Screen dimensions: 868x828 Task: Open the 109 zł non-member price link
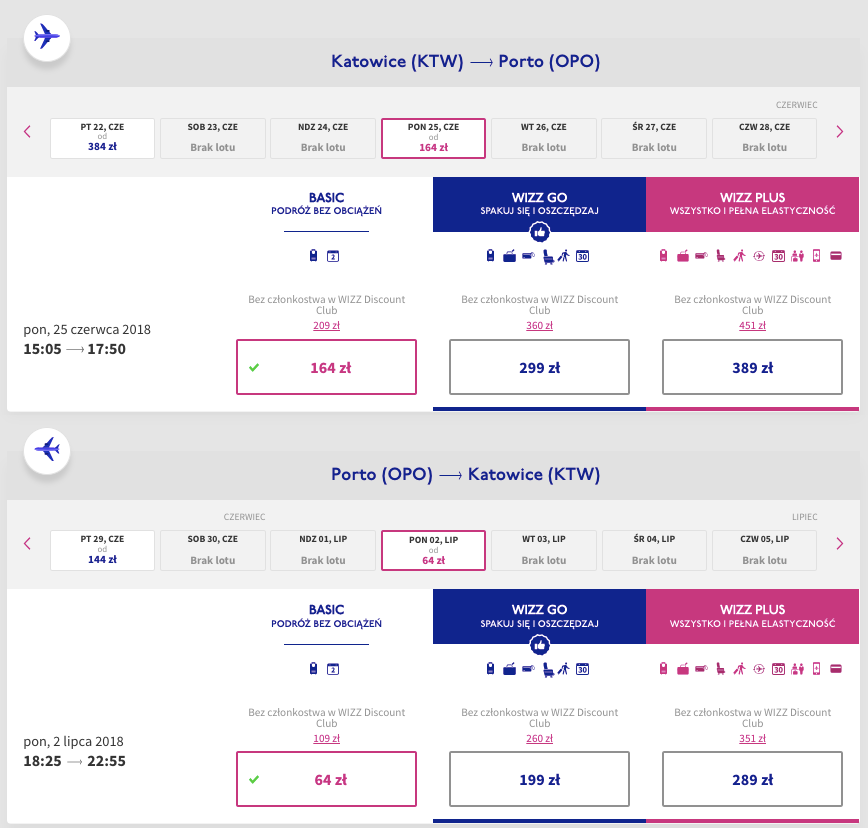click(327, 738)
